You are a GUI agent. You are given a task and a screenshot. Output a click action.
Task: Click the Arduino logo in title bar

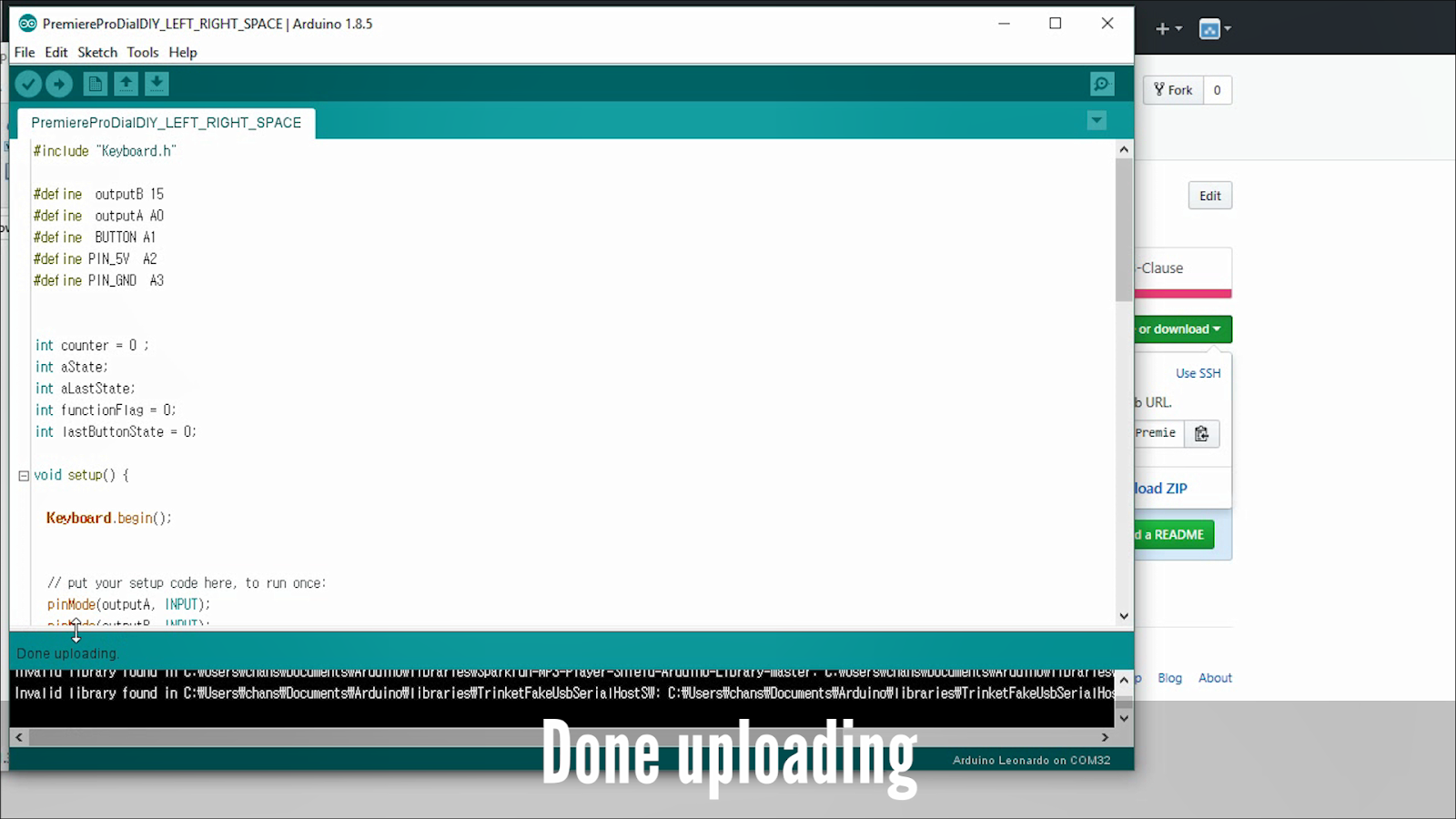[x=27, y=24]
